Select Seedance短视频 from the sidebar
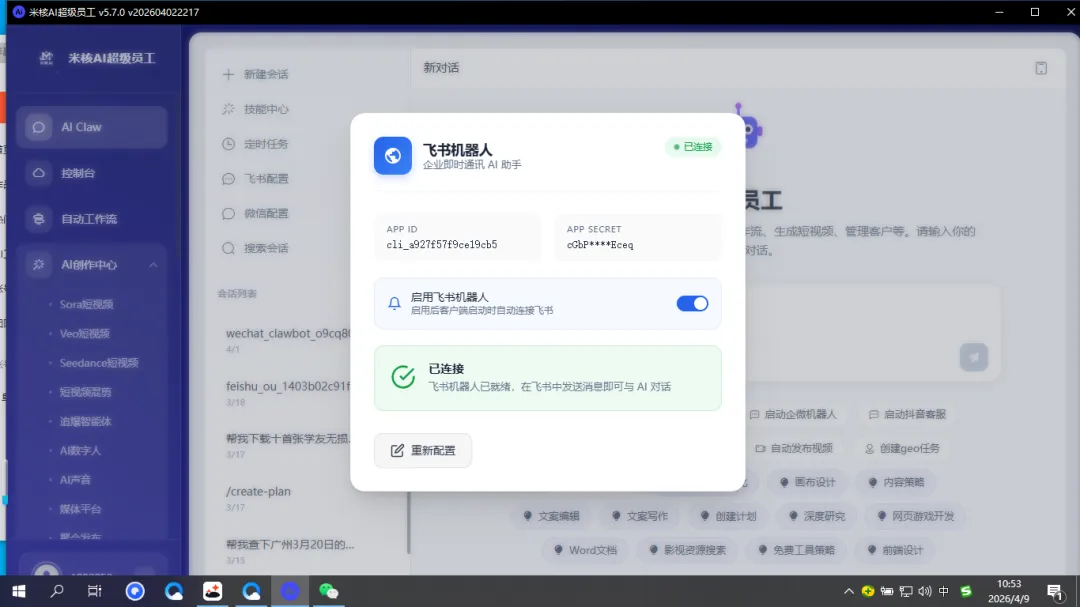1080x607 pixels. pos(101,362)
